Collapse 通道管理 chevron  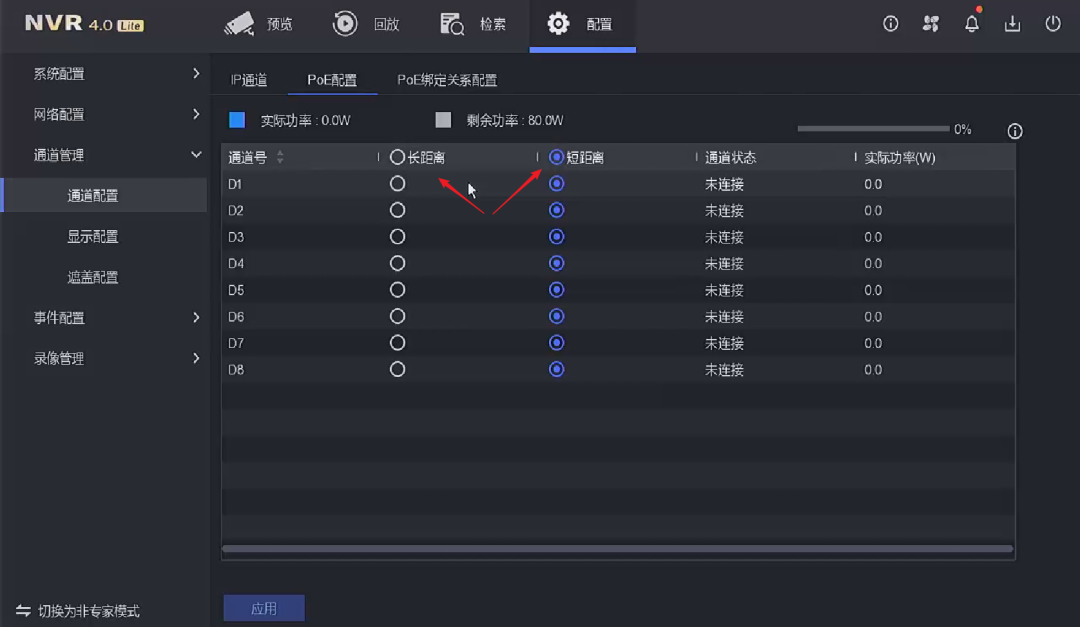[196, 155]
